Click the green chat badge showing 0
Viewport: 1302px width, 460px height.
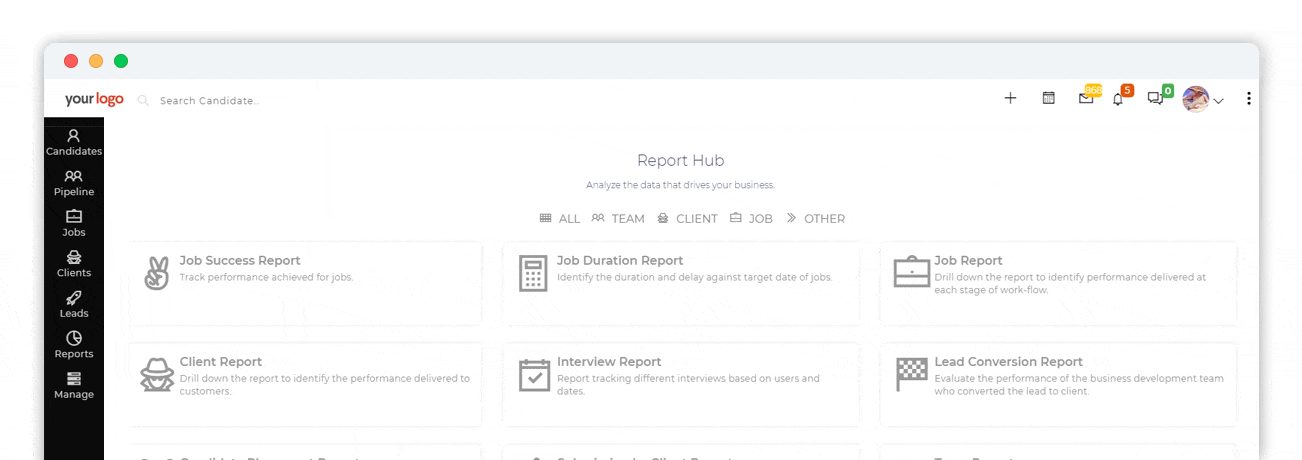[1167, 90]
